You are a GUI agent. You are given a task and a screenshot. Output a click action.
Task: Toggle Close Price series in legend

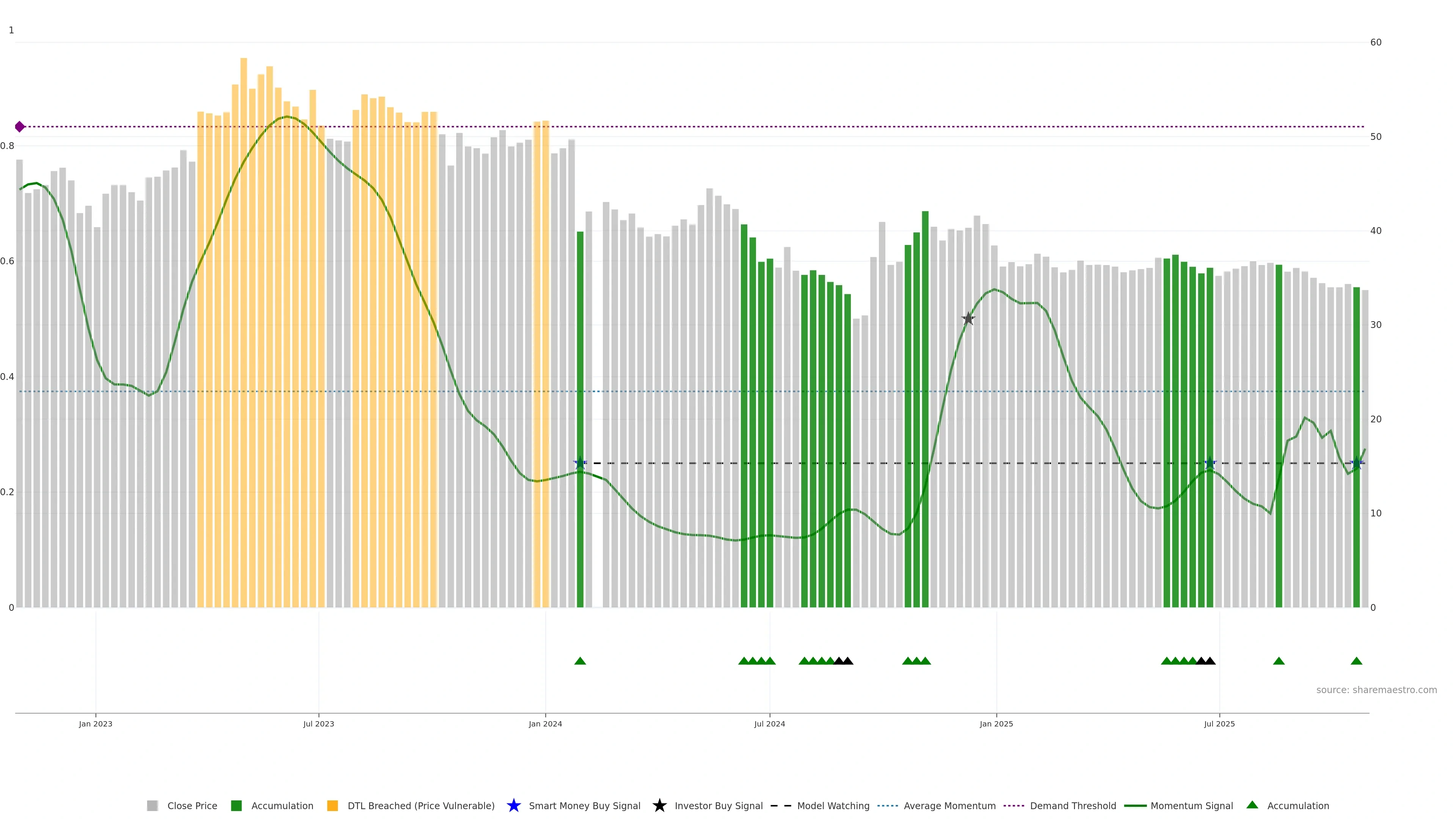point(191,805)
